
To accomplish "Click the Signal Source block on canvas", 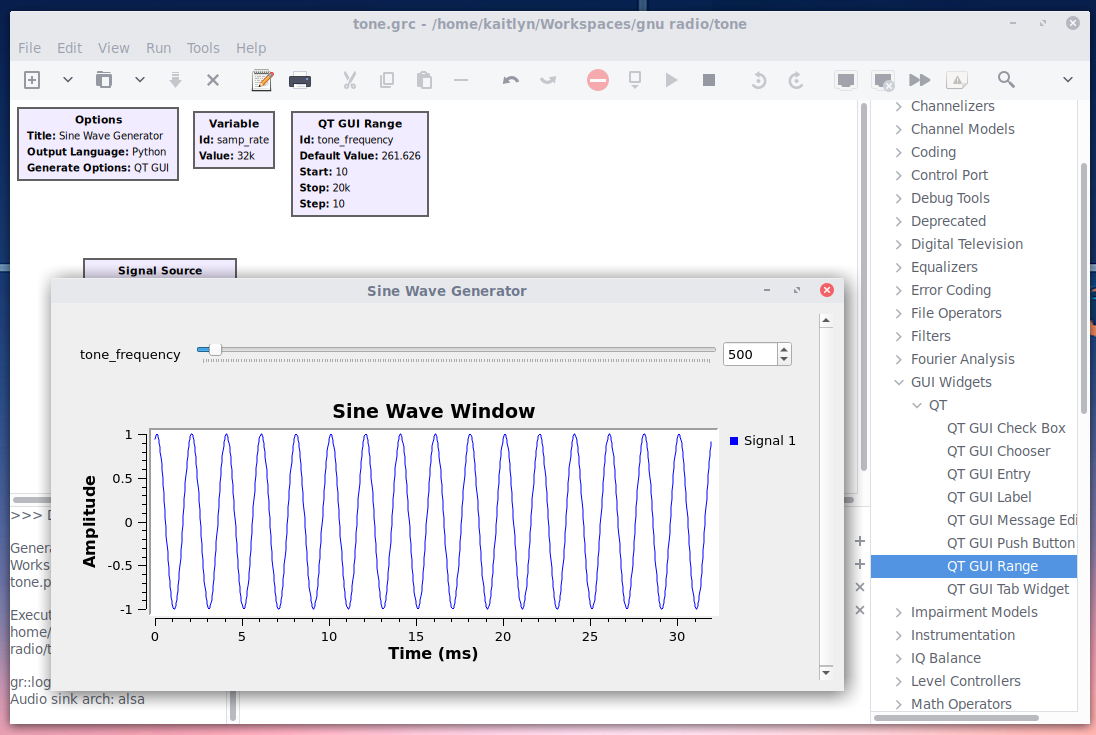I will pyautogui.click(x=159, y=271).
